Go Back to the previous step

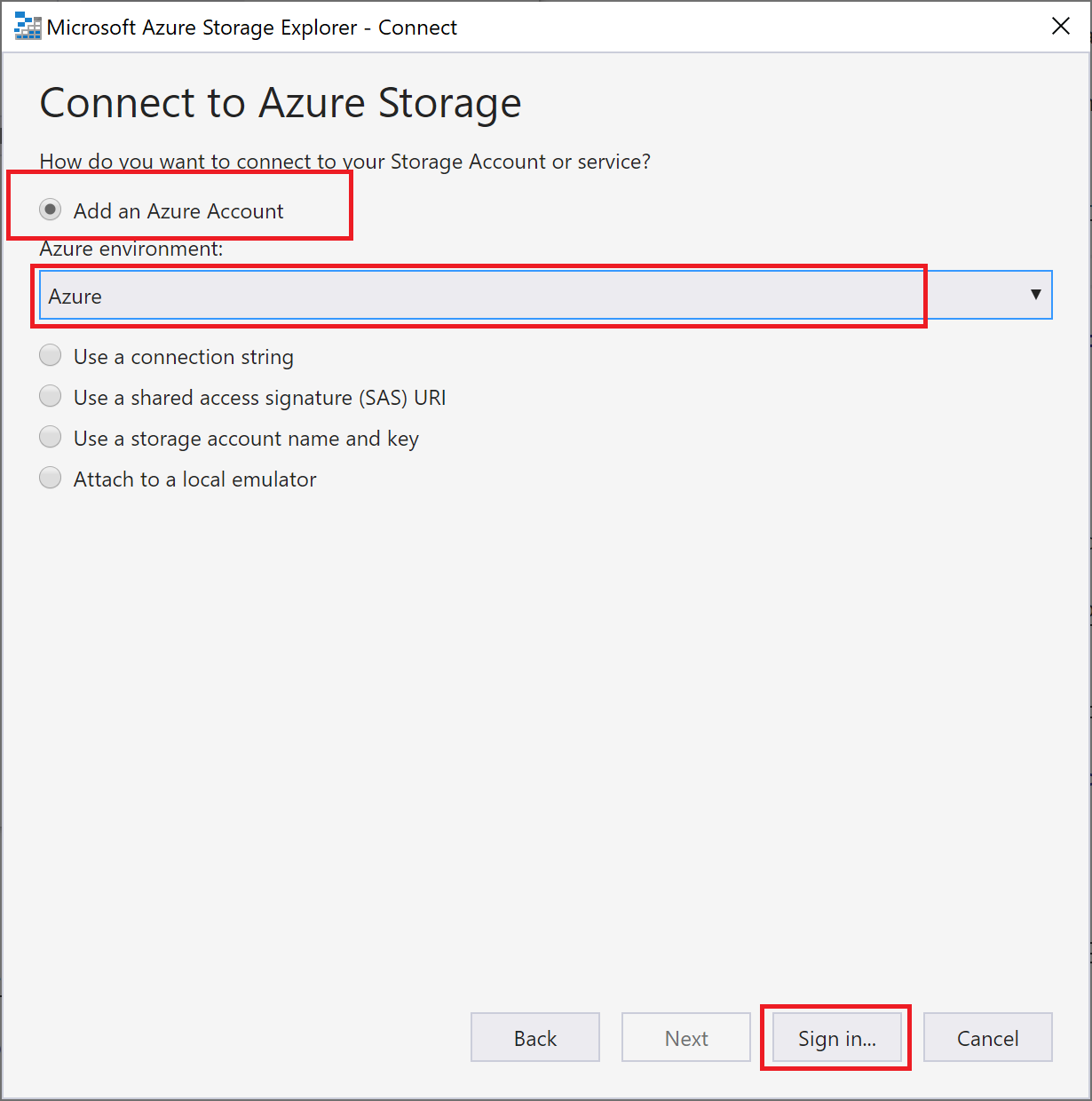pyautogui.click(x=534, y=1037)
